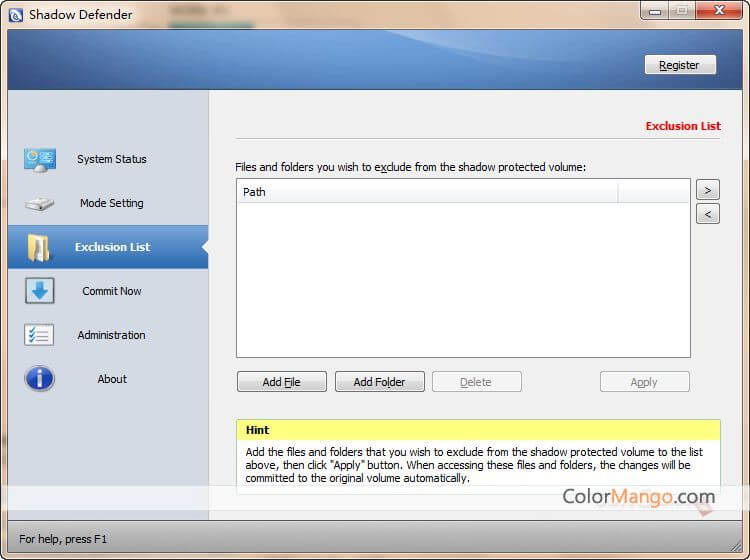Screen dimensions: 750x560
Task: Close the Shadow Defender window
Action: (719, 11)
